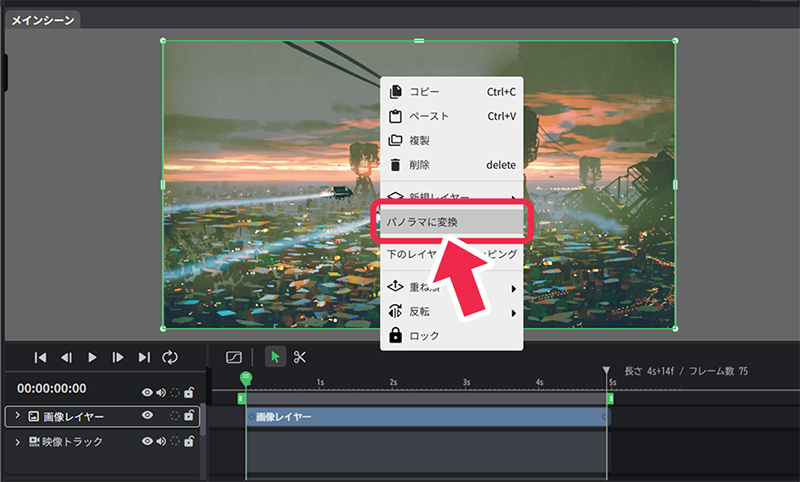Screen dimensions: 800x482
Task: Hide the 映像トラック track
Action: 147,441
